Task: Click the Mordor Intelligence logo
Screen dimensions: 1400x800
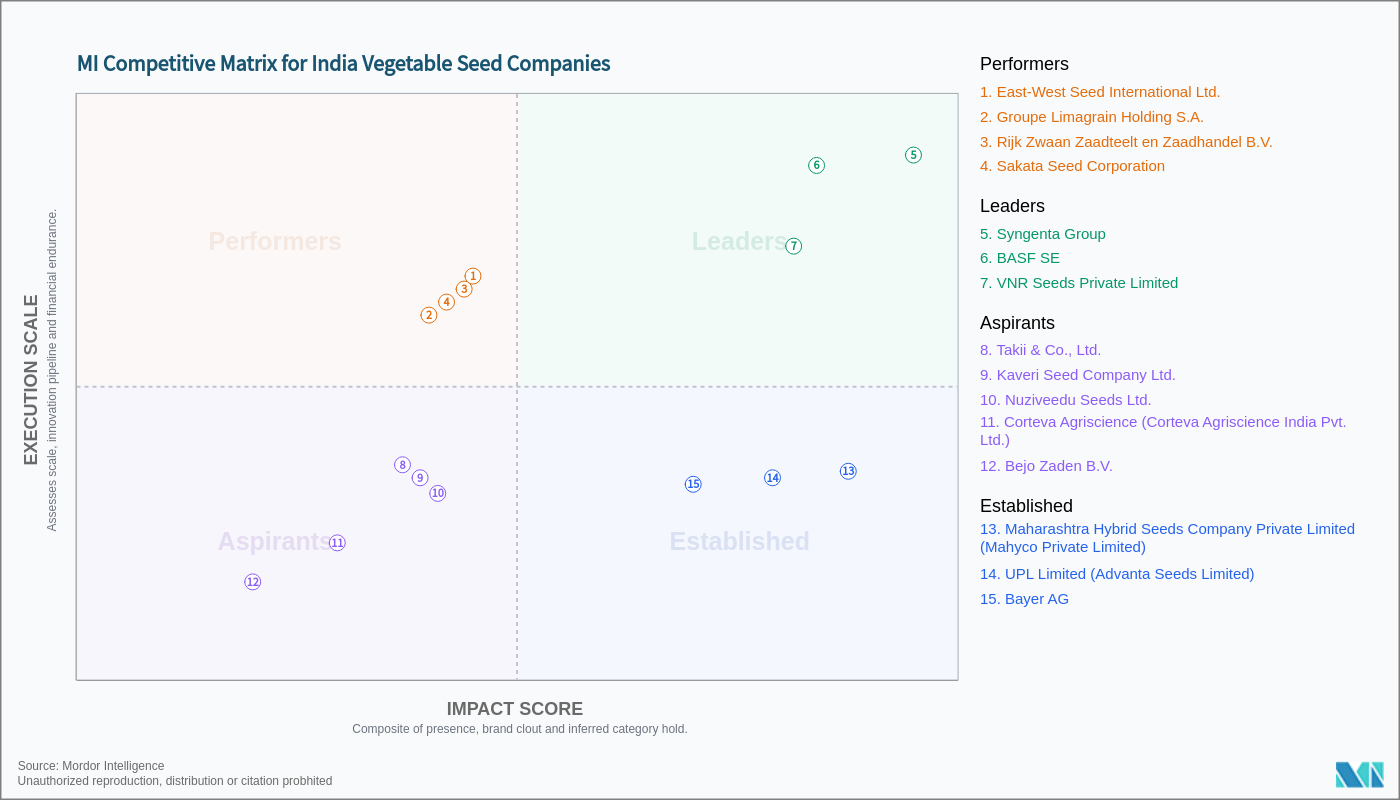Action: pyautogui.click(x=1359, y=775)
